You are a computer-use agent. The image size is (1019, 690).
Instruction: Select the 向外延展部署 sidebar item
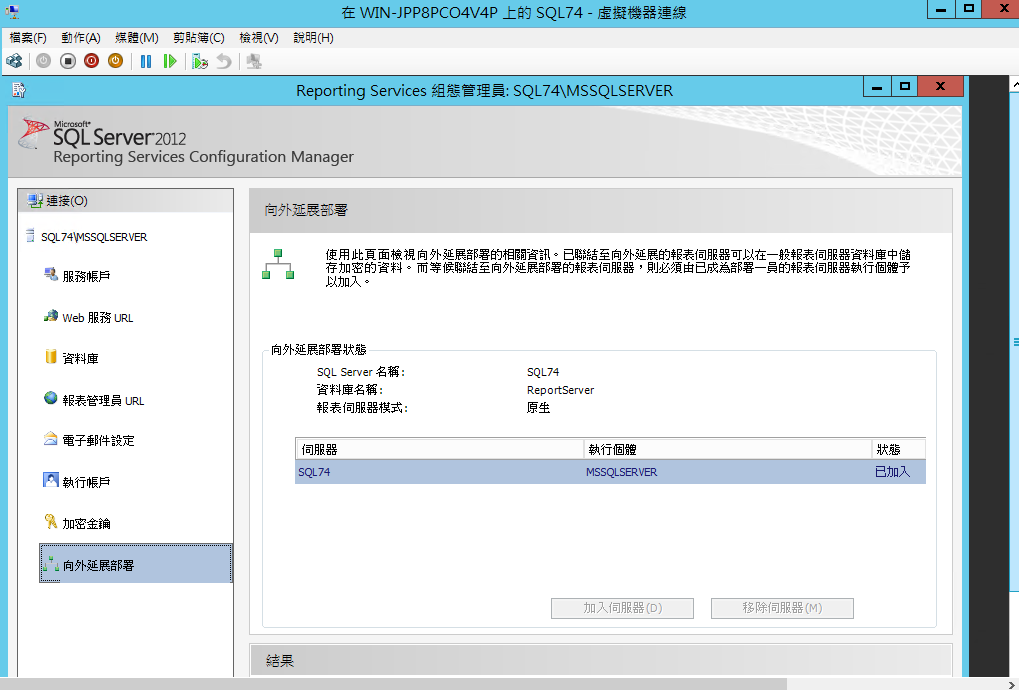click(136, 564)
